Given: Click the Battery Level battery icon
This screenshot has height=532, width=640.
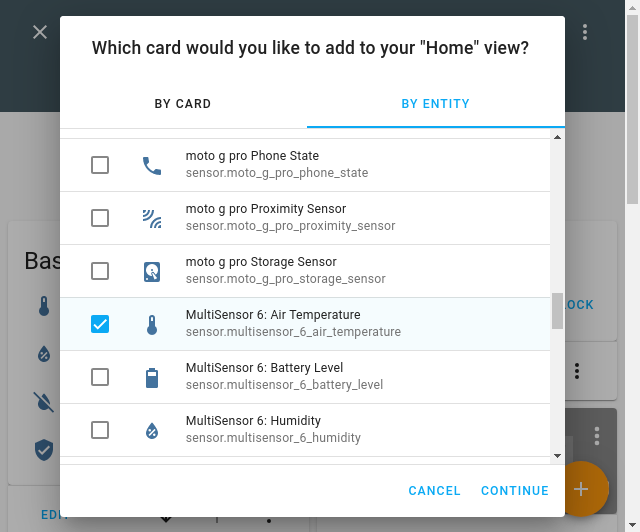Looking at the screenshot, I should (x=152, y=377).
